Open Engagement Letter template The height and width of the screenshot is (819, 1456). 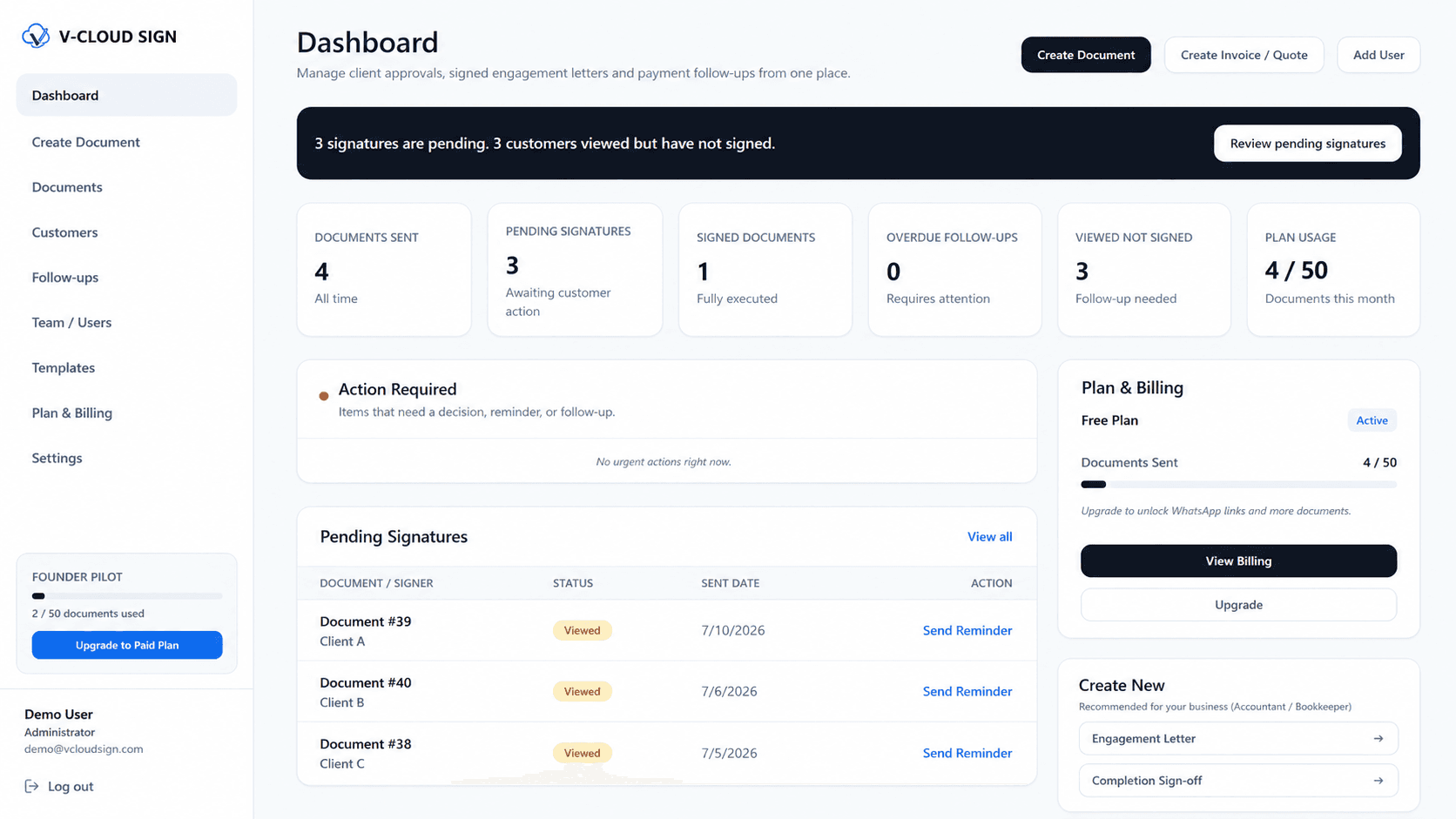pos(1238,738)
